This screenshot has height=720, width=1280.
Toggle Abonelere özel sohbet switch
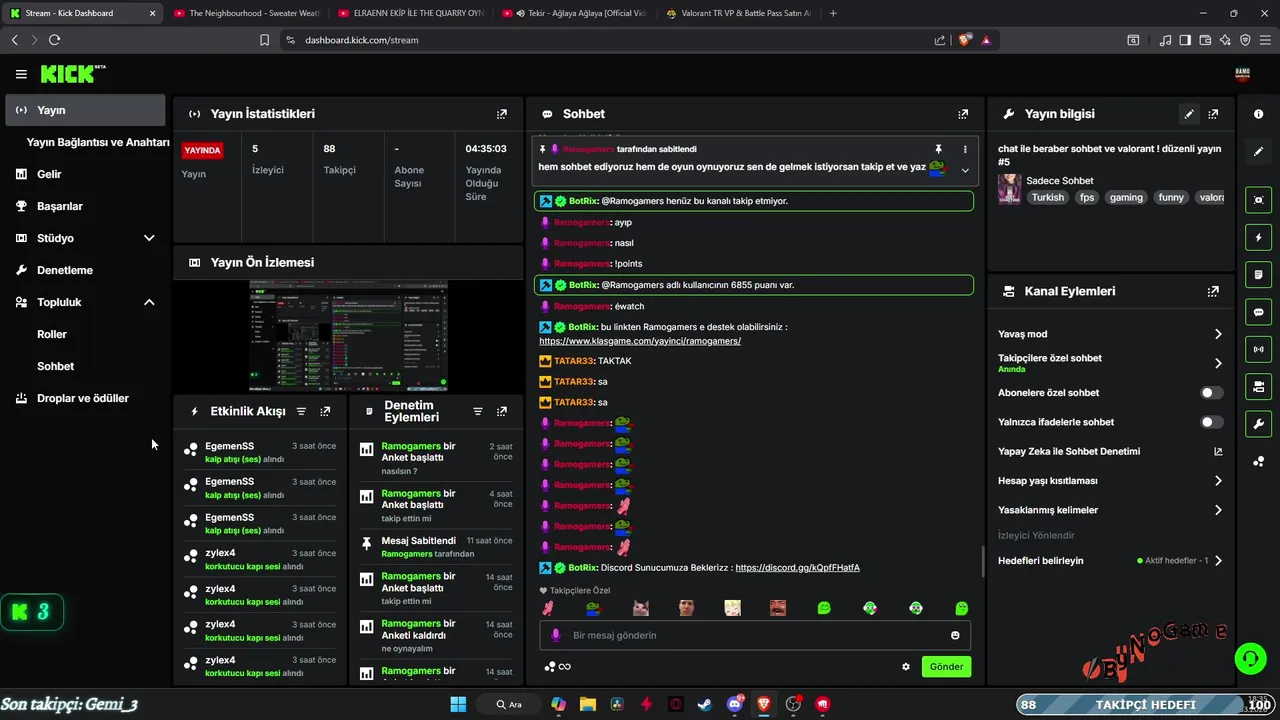point(1212,393)
